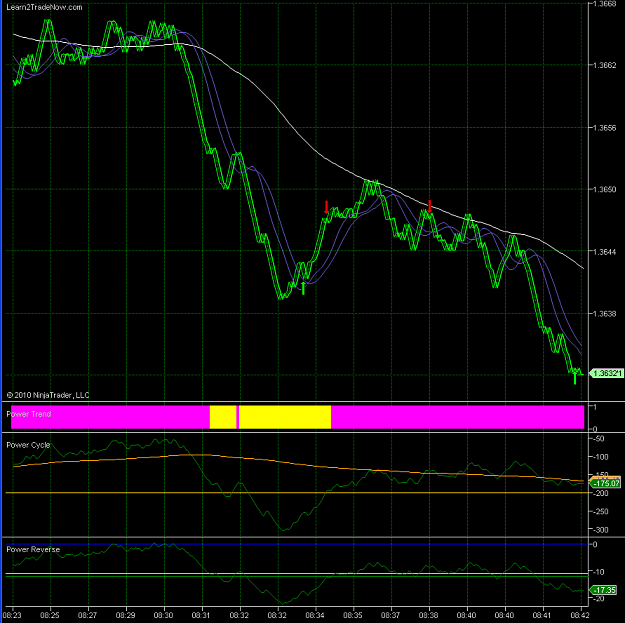Image resolution: width=625 pixels, height=623 pixels.
Task: Click the red down arrow near 08:34
Action: point(326,207)
